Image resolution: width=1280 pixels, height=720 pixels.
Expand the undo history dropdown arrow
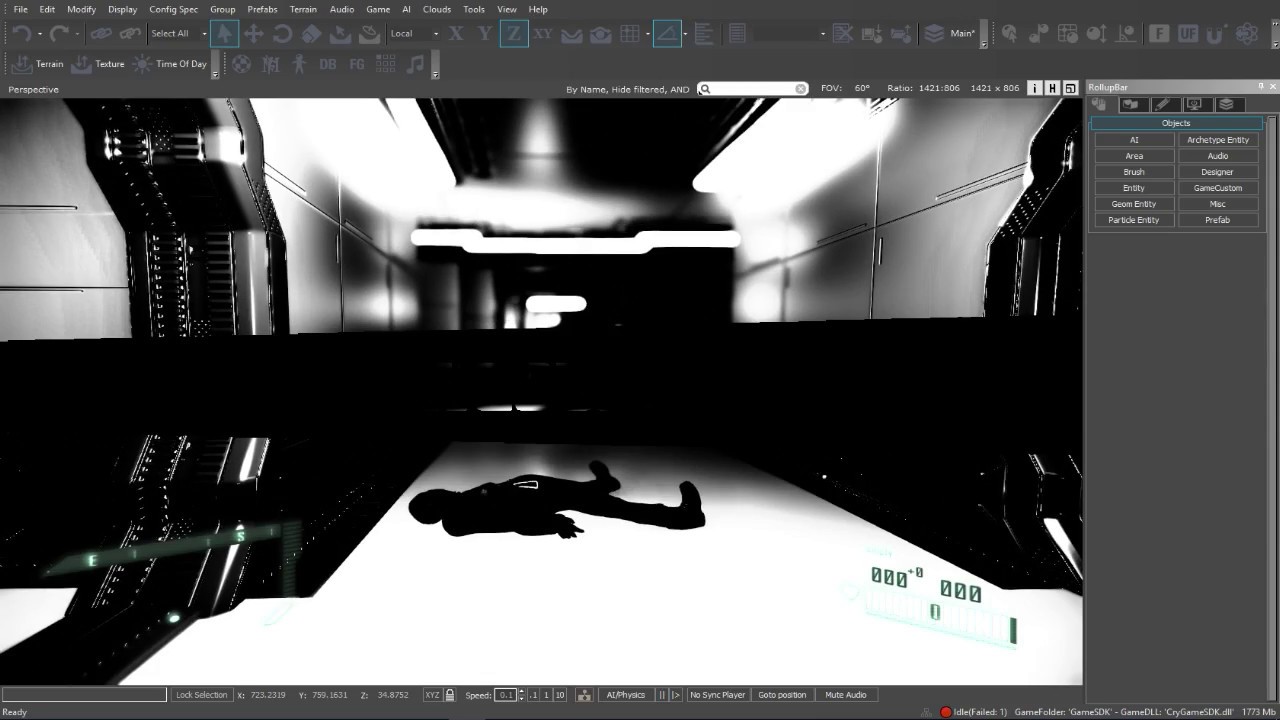point(39,34)
